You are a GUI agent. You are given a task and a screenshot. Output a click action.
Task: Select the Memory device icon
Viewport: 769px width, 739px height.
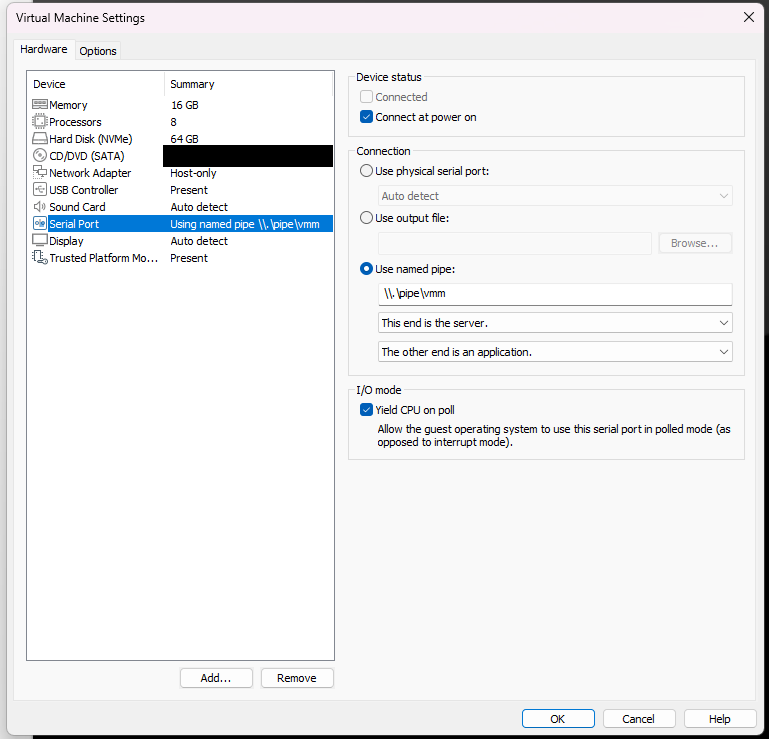[40, 104]
